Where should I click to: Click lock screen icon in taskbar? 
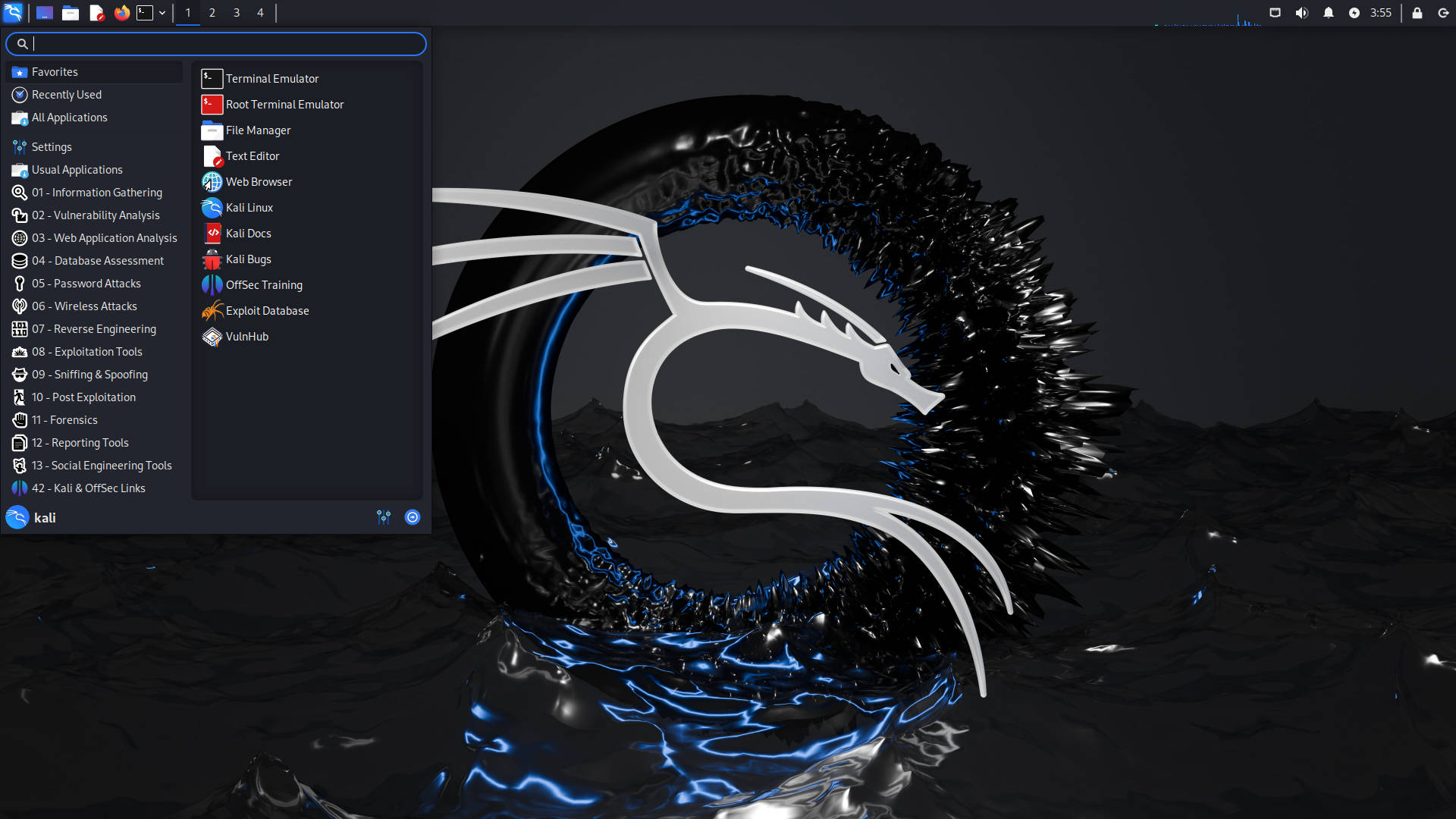click(1418, 12)
